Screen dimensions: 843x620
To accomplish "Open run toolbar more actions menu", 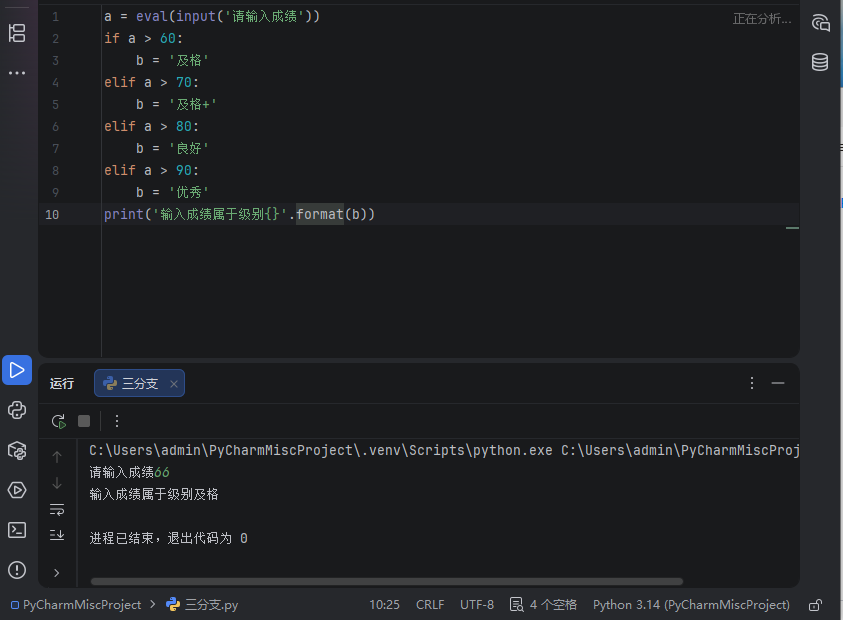I will (117, 421).
